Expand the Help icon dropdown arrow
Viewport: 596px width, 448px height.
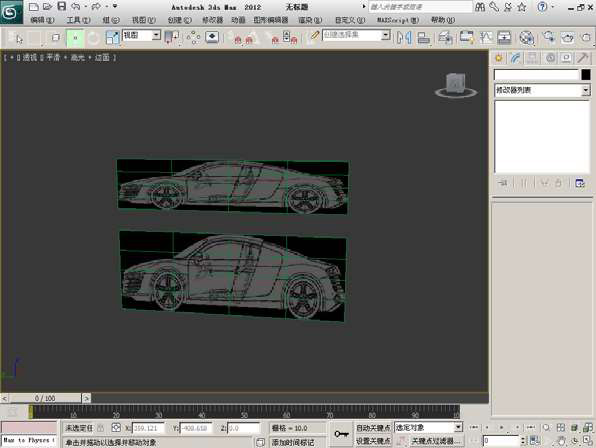[552, 6]
